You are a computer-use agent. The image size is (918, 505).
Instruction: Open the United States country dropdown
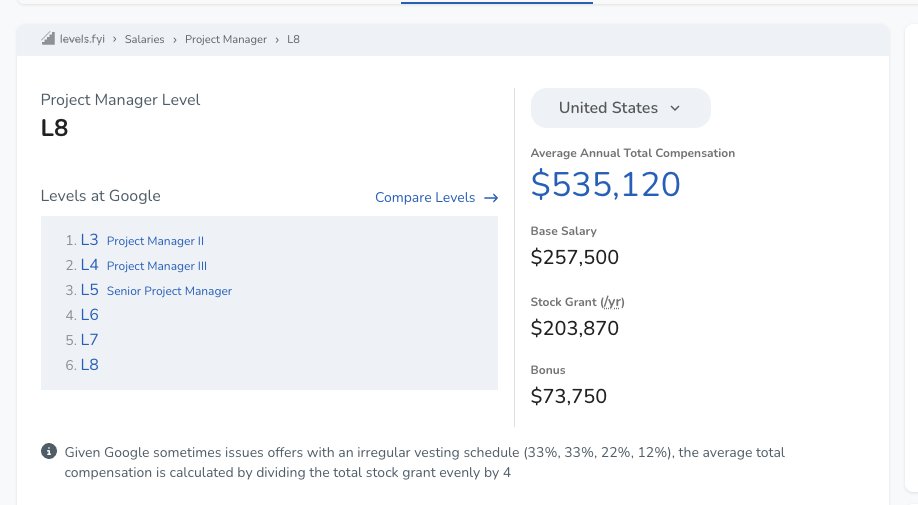coord(620,108)
